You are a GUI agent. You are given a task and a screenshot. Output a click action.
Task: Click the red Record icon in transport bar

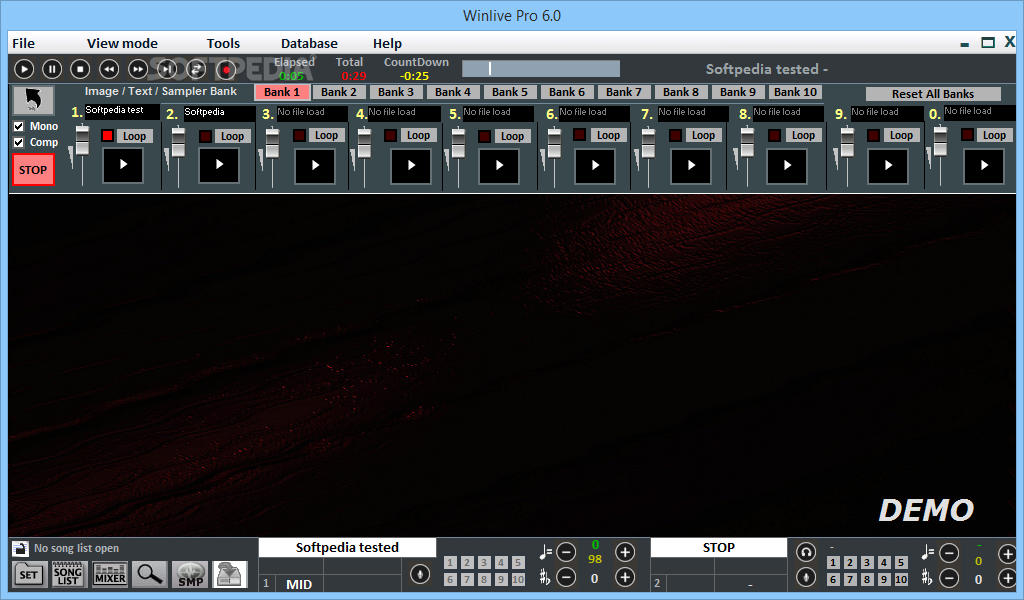click(x=226, y=69)
